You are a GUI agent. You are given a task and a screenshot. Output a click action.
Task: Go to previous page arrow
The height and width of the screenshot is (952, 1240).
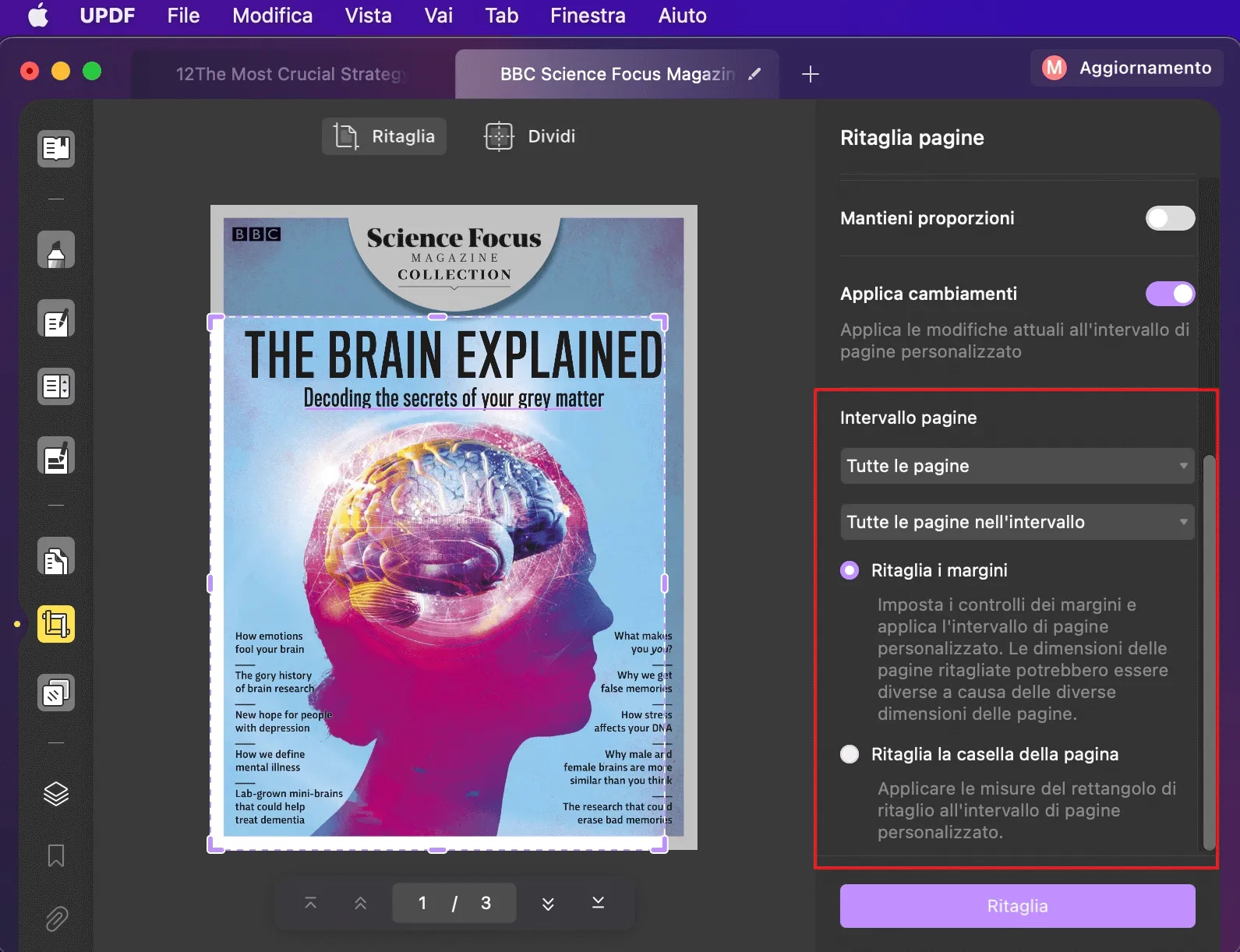pos(360,903)
